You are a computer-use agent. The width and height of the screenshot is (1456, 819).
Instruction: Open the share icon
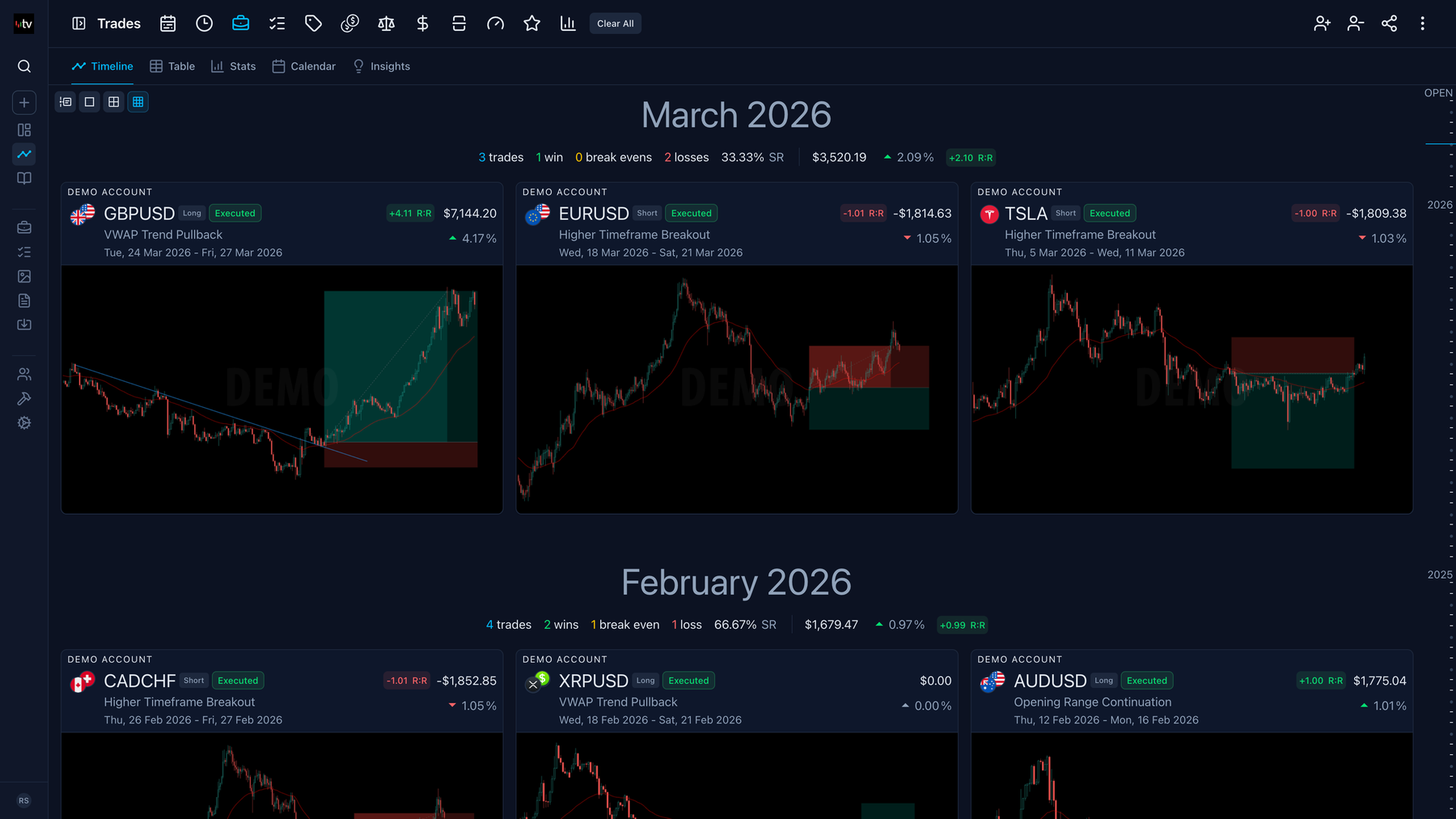point(1389,23)
